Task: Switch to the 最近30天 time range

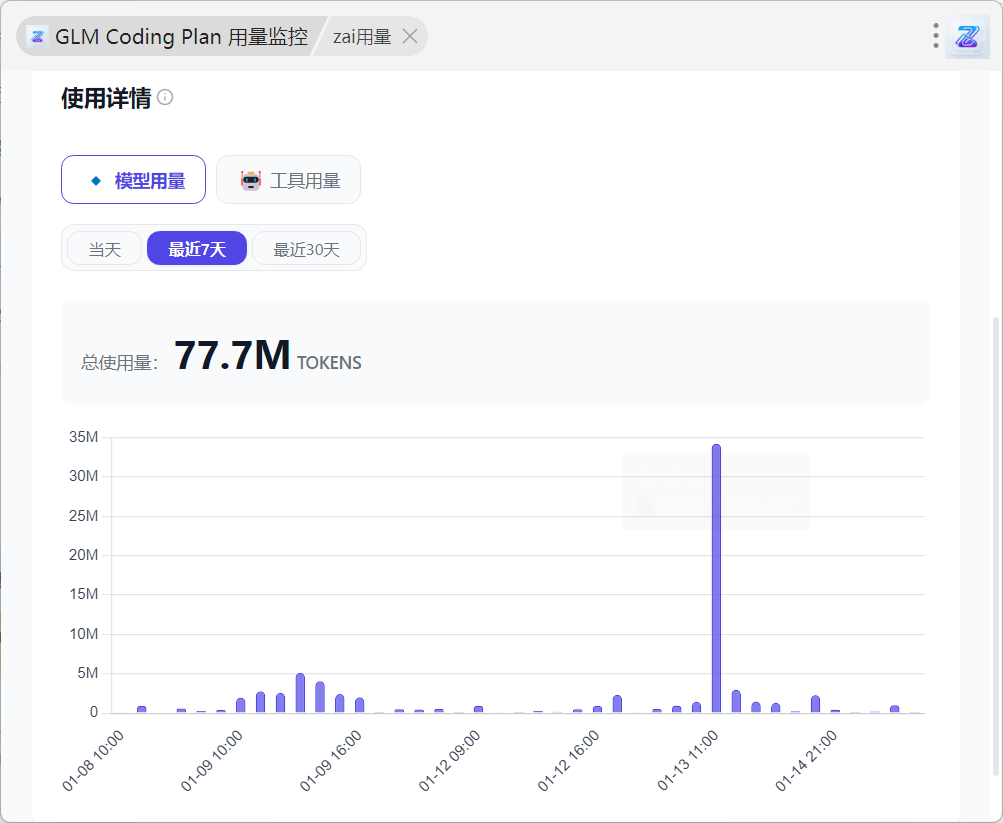Action: (x=306, y=249)
